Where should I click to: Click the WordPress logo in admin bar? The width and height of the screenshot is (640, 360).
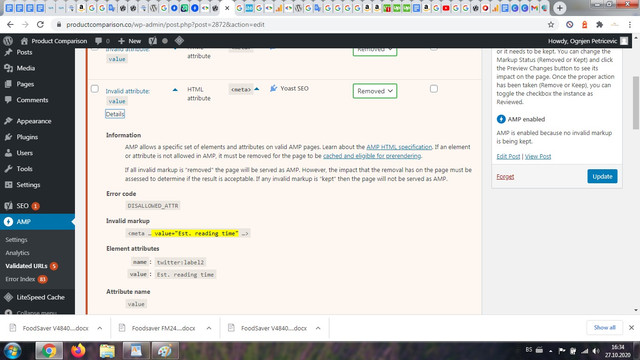pyautogui.click(x=8, y=41)
